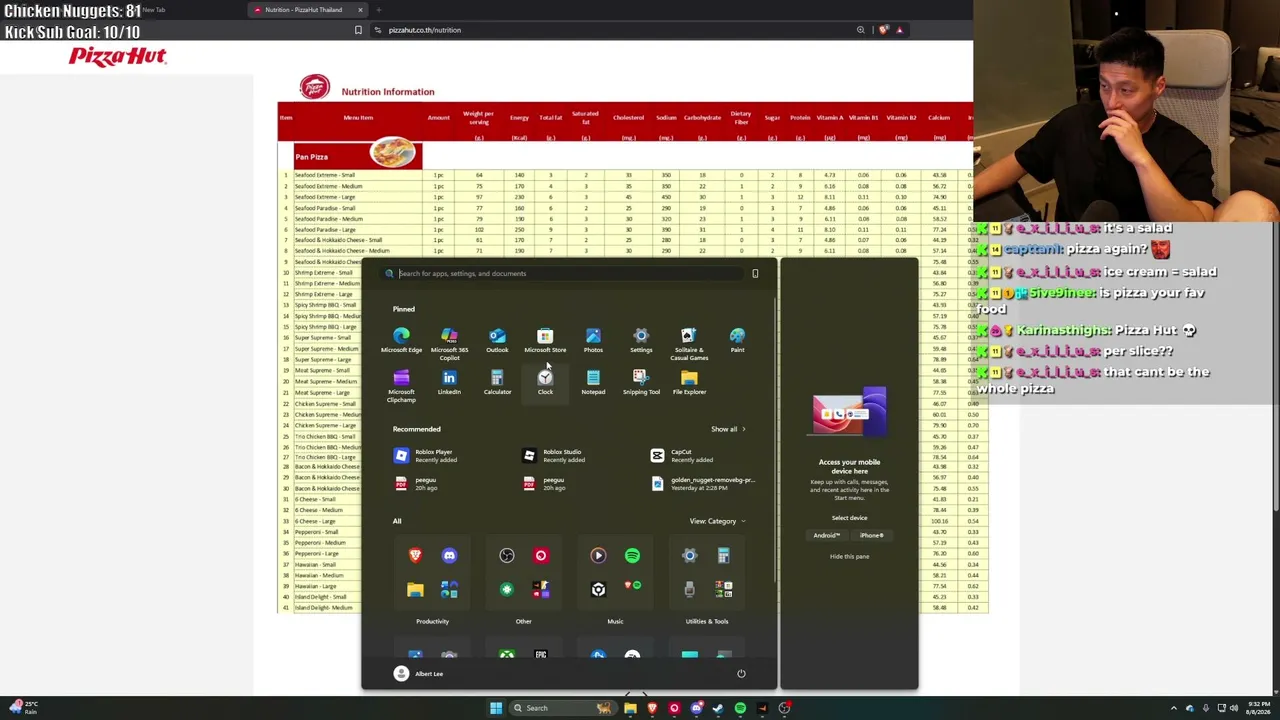The height and width of the screenshot is (720, 1280).
Task: Click the power button in Start menu
Action: (x=741, y=674)
